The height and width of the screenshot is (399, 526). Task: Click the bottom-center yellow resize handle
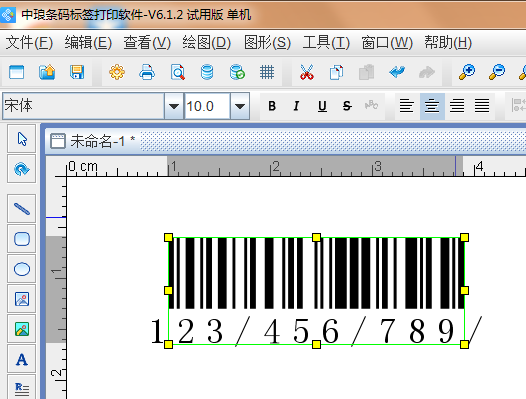click(x=316, y=344)
